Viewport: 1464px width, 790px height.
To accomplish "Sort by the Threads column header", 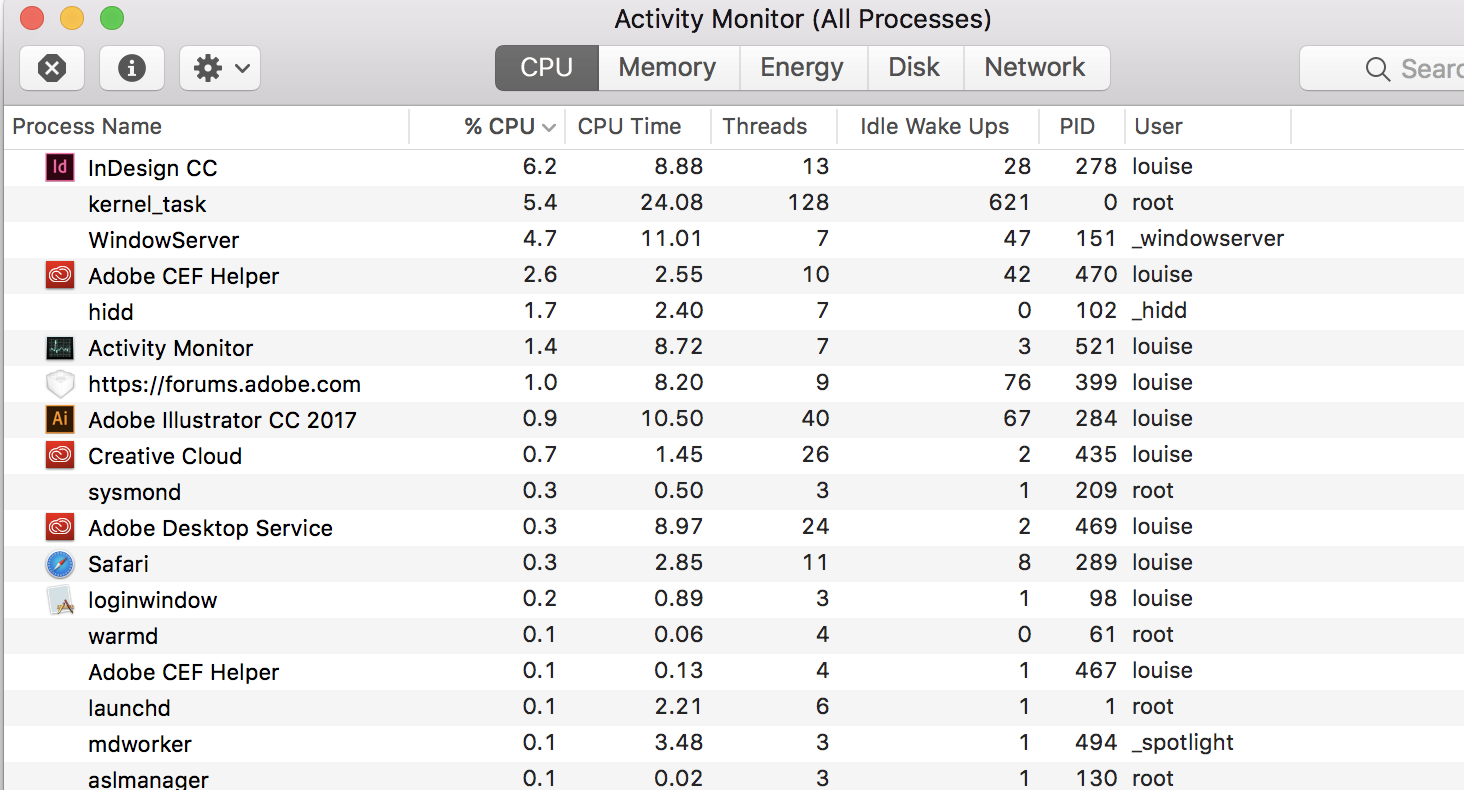I will [765, 127].
